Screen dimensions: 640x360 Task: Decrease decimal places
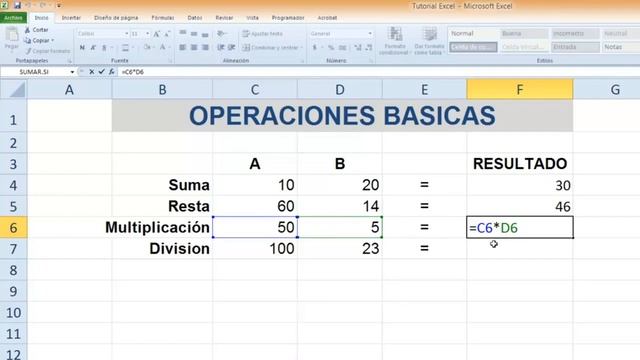tap(369, 48)
